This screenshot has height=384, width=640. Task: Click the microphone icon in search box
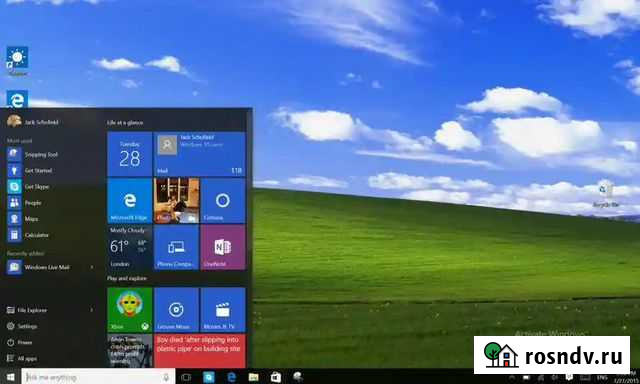pyautogui.click(x=166, y=377)
